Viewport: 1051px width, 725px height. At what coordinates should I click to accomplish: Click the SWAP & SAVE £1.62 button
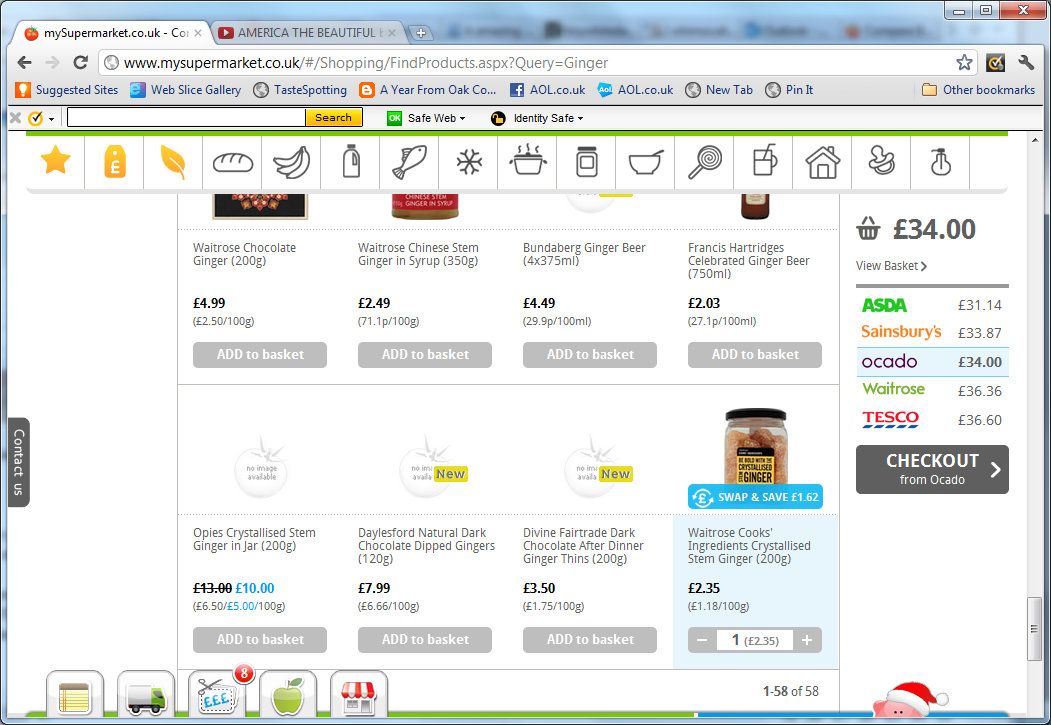pyautogui.click(x=755, y=497)
